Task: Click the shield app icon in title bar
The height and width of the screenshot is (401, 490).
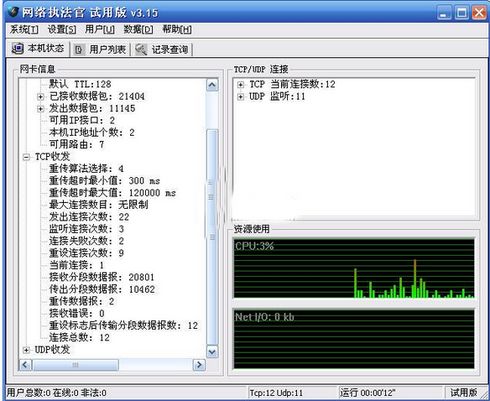Action: [13, 12]
